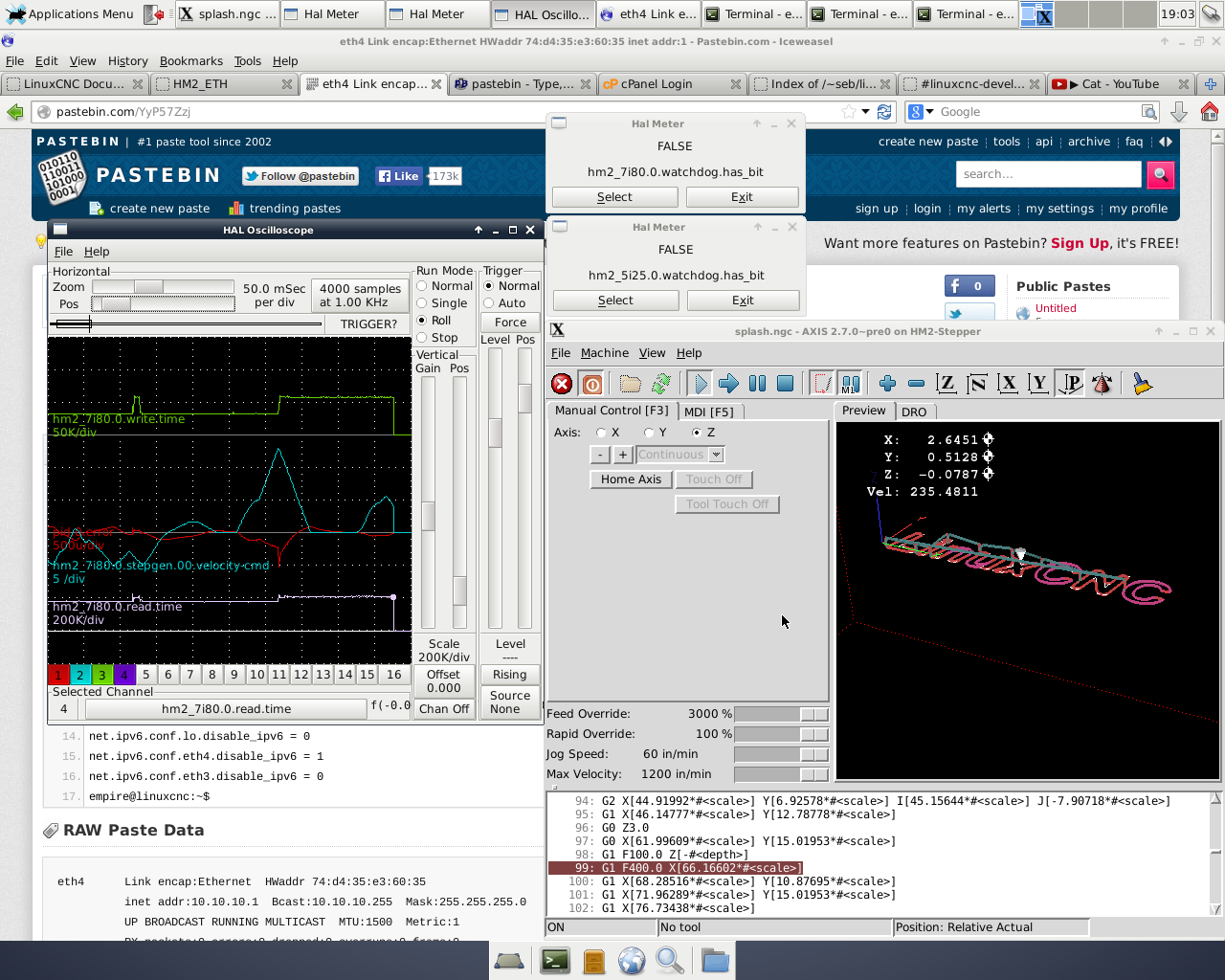Select oscilloscope channel 2 cyan swatch
Image resolution: width=1225 pixels, height=980 pixels.
click(x=80, y=675)
